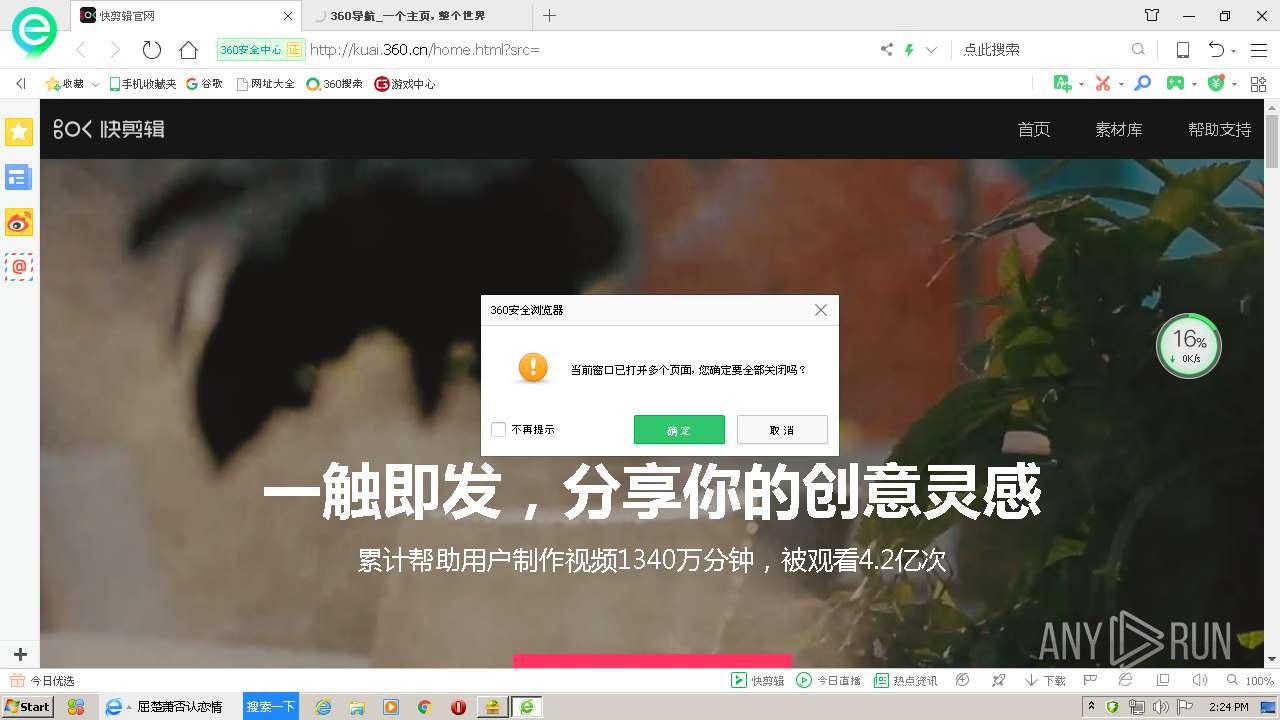Expand the 收藏 favorites dropdown
The height and width of the screenshot is (720, 1280).
click(96, 85)
